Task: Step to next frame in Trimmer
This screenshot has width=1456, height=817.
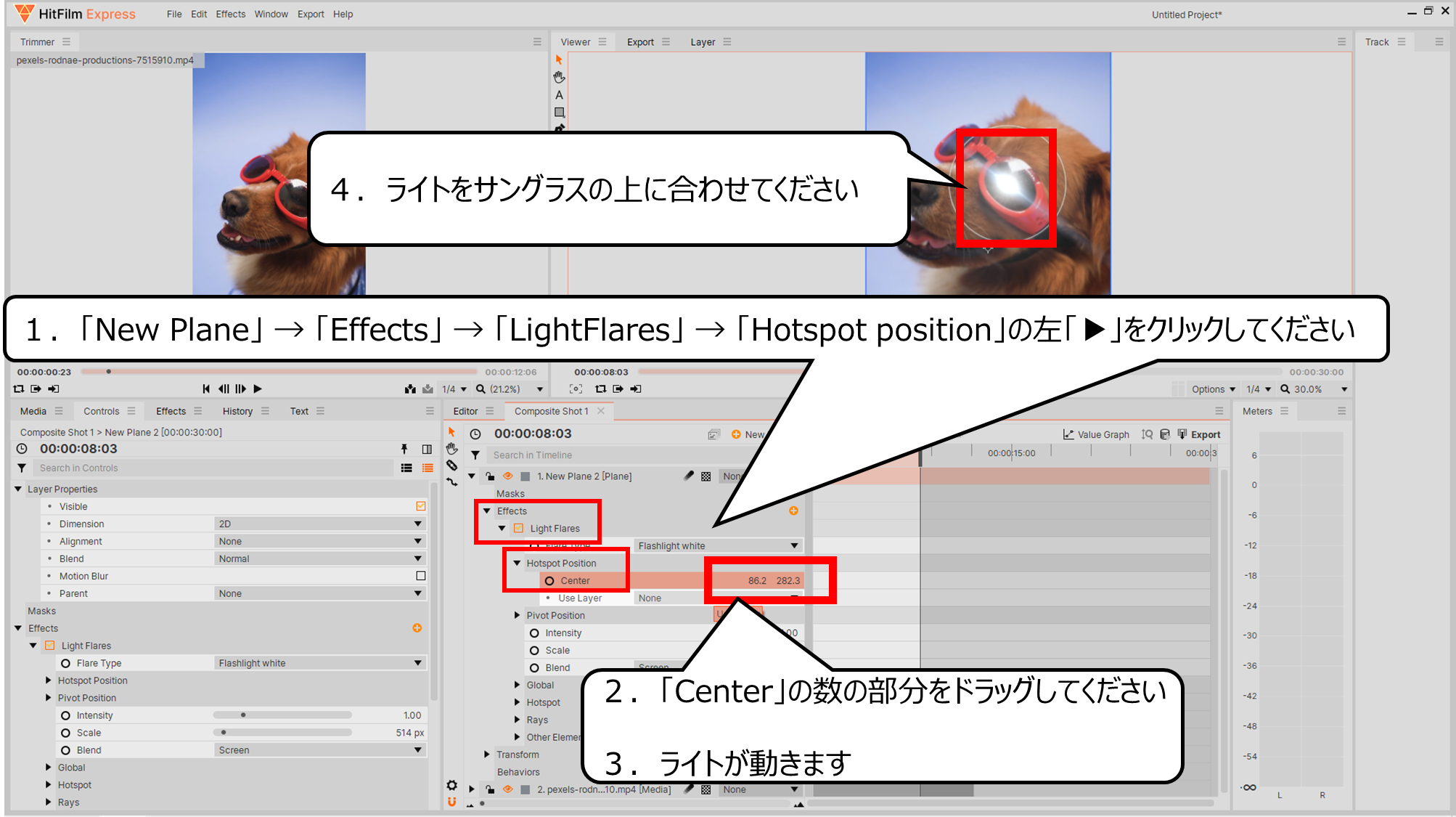Action: pyautogui.click(x=240, y=389)
